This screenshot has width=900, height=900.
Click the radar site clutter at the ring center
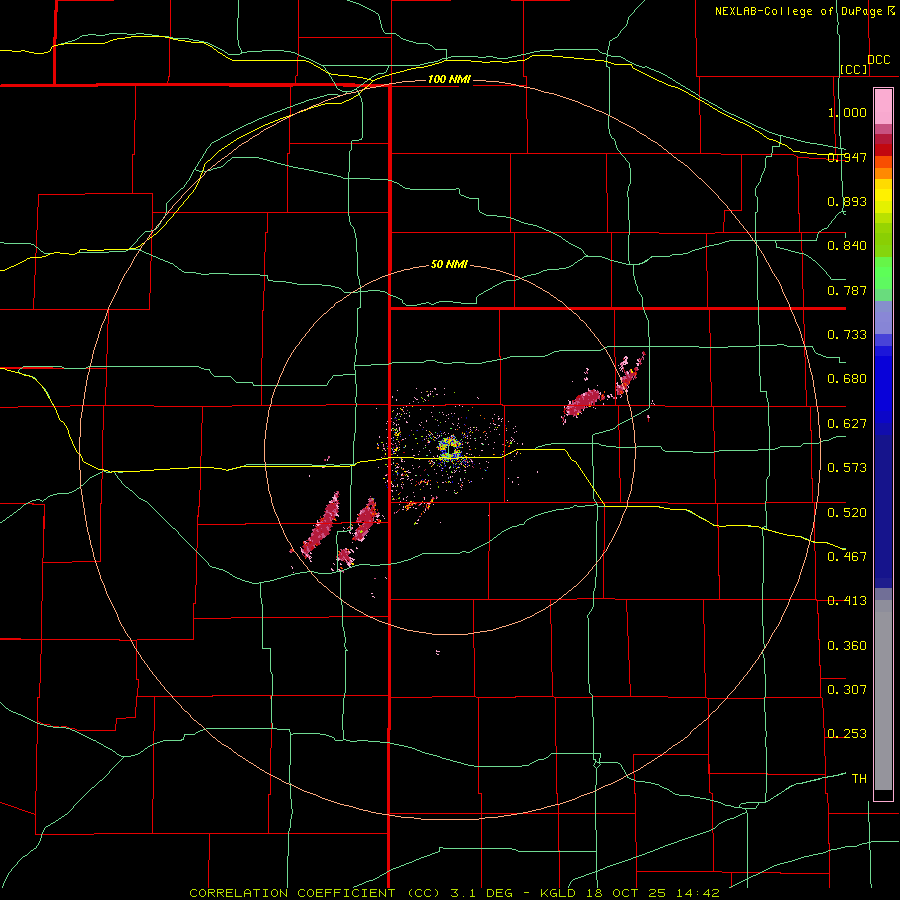coord(449,447)
